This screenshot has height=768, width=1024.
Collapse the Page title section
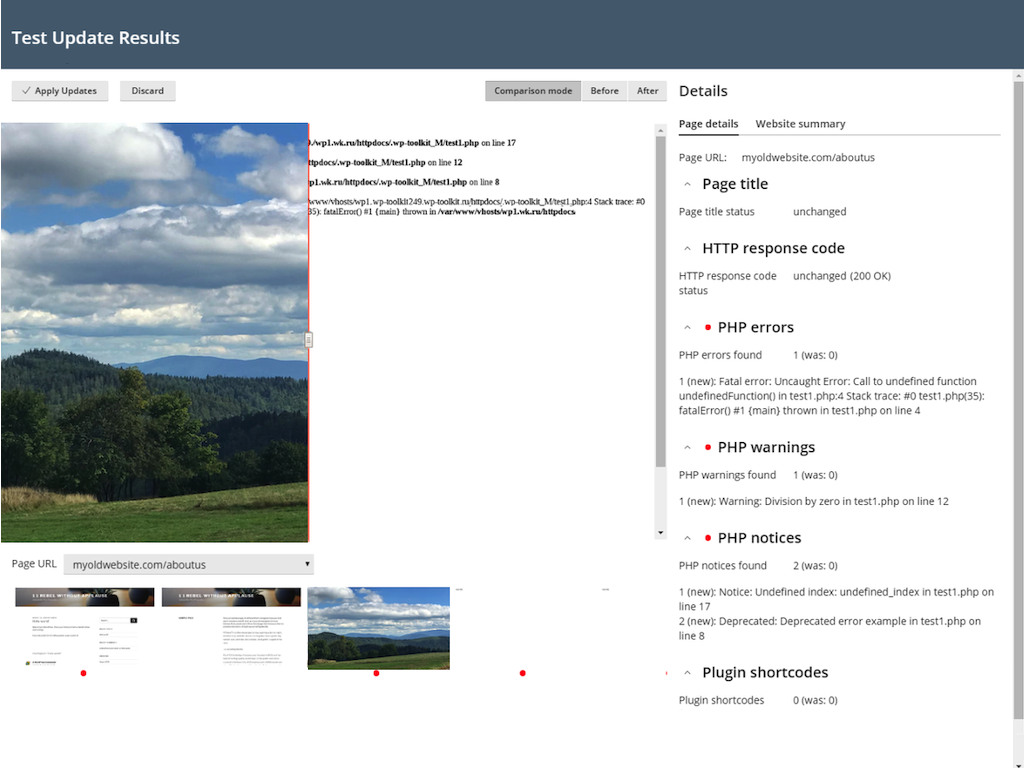[686, 183]
